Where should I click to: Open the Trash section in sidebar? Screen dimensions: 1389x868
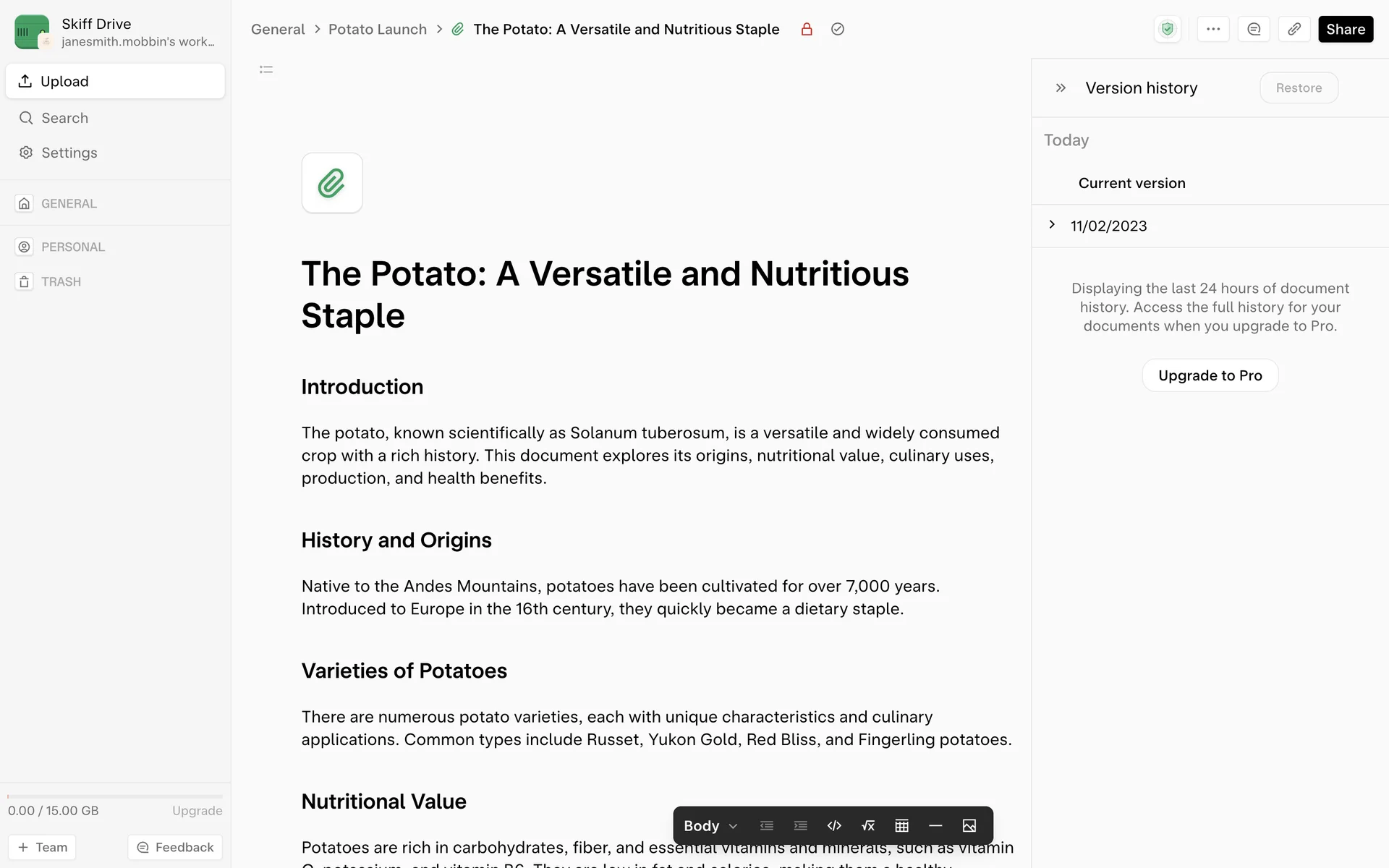click(x=61, y=281)
